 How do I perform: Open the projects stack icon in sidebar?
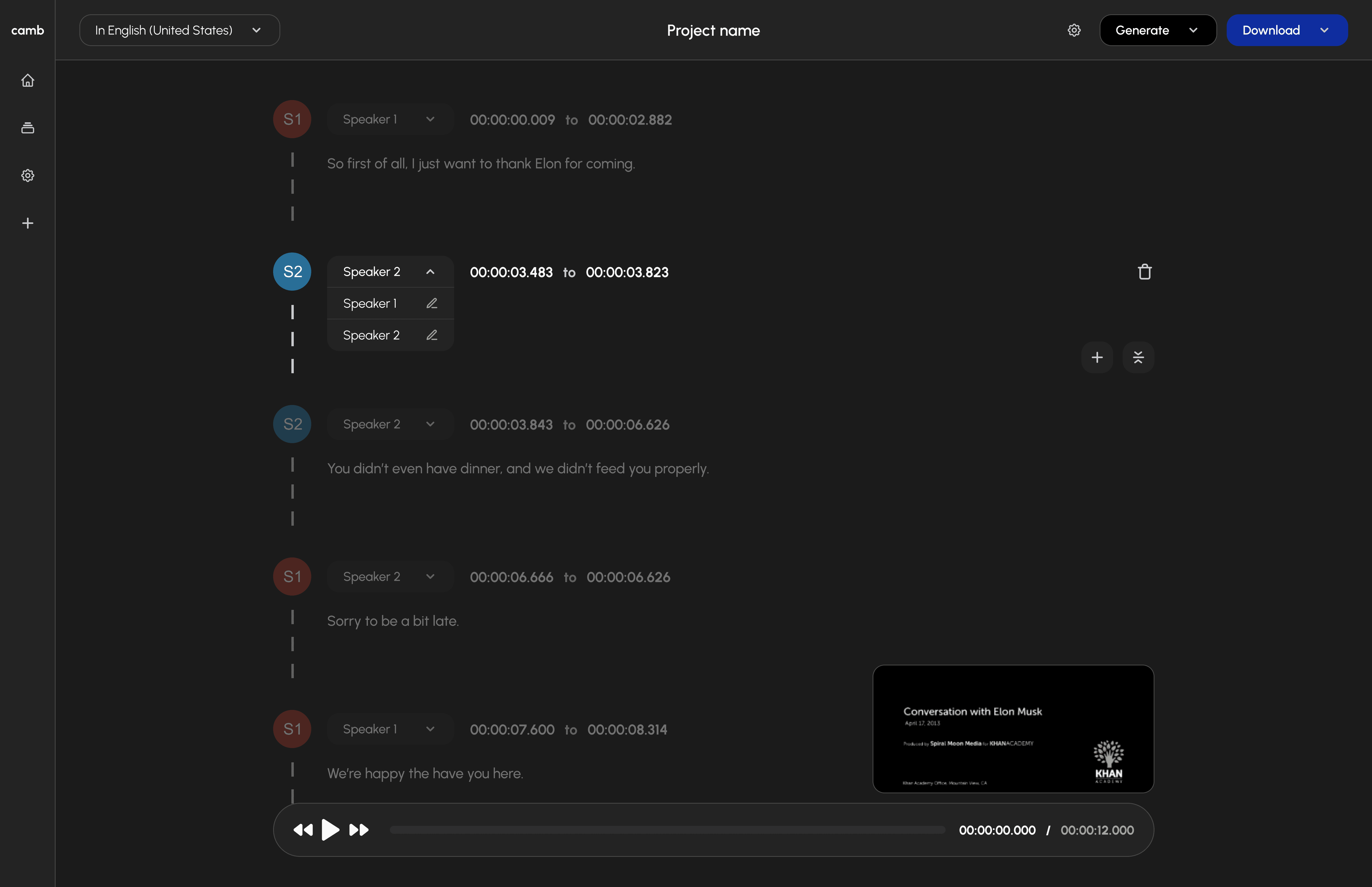coord(28,128)
